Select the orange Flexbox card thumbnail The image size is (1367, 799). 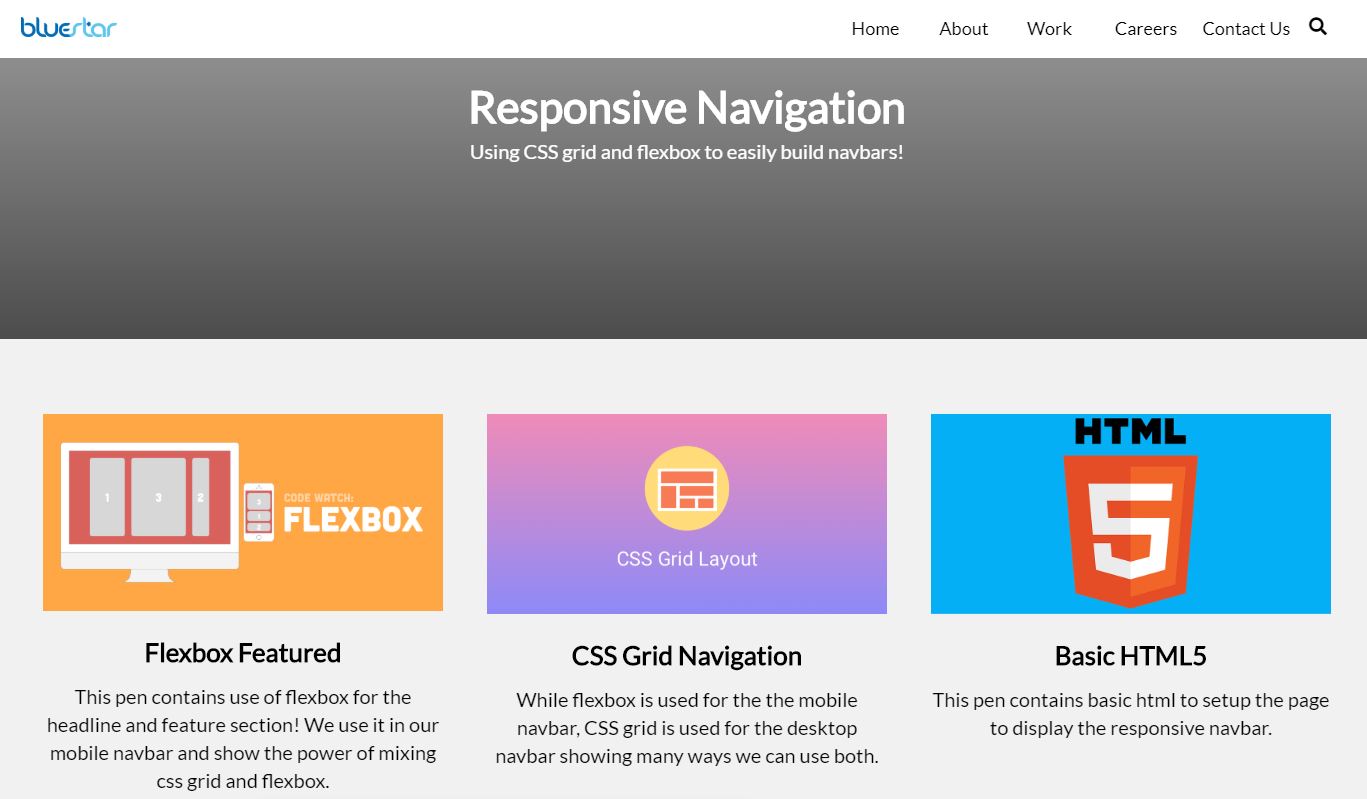coord(242,512)
